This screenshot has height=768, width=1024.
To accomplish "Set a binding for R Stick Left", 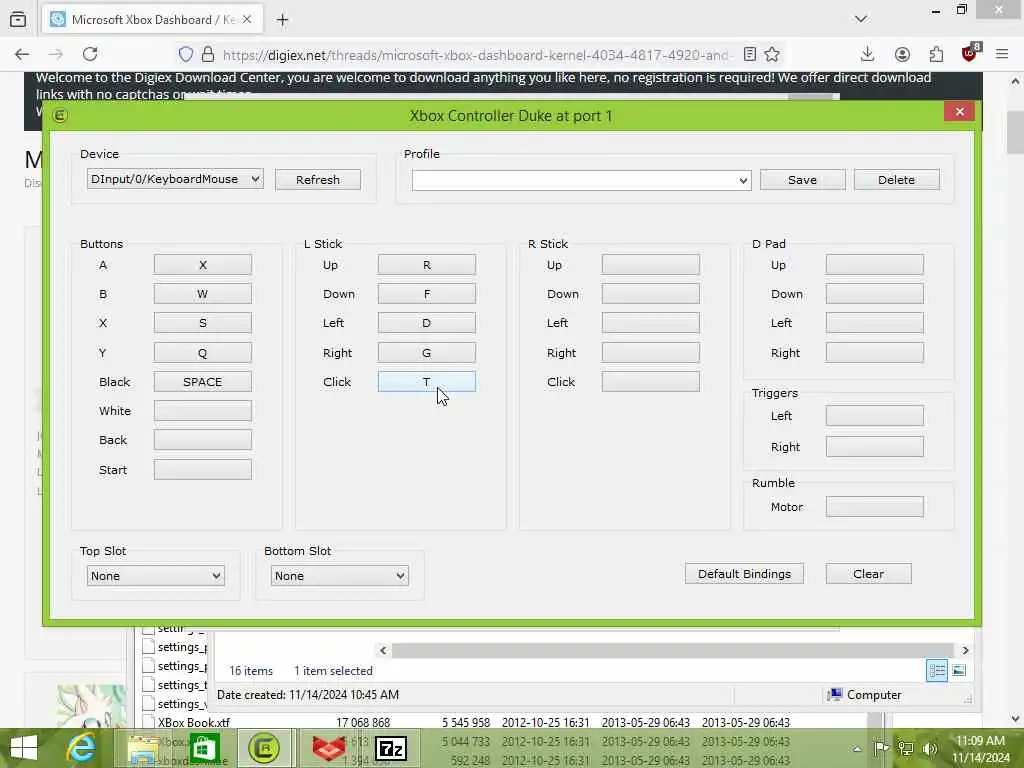I will pos(650,323).
